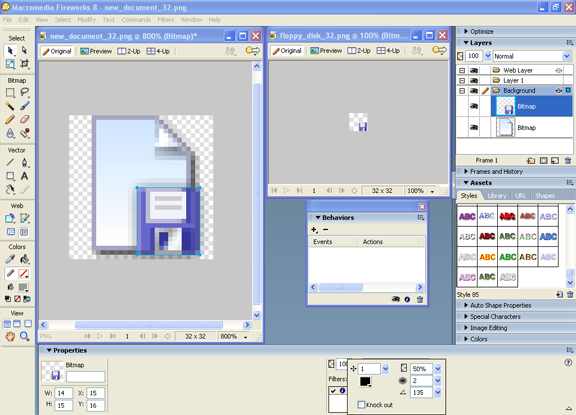Hide the document Bitmap object
Viewport: 576px width, 415px height.
(x=474, y=127)
